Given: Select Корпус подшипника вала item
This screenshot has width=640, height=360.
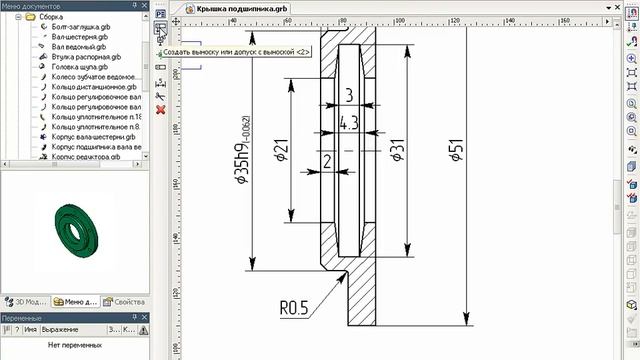Looking at the screenshot, I should click(96, 147).
